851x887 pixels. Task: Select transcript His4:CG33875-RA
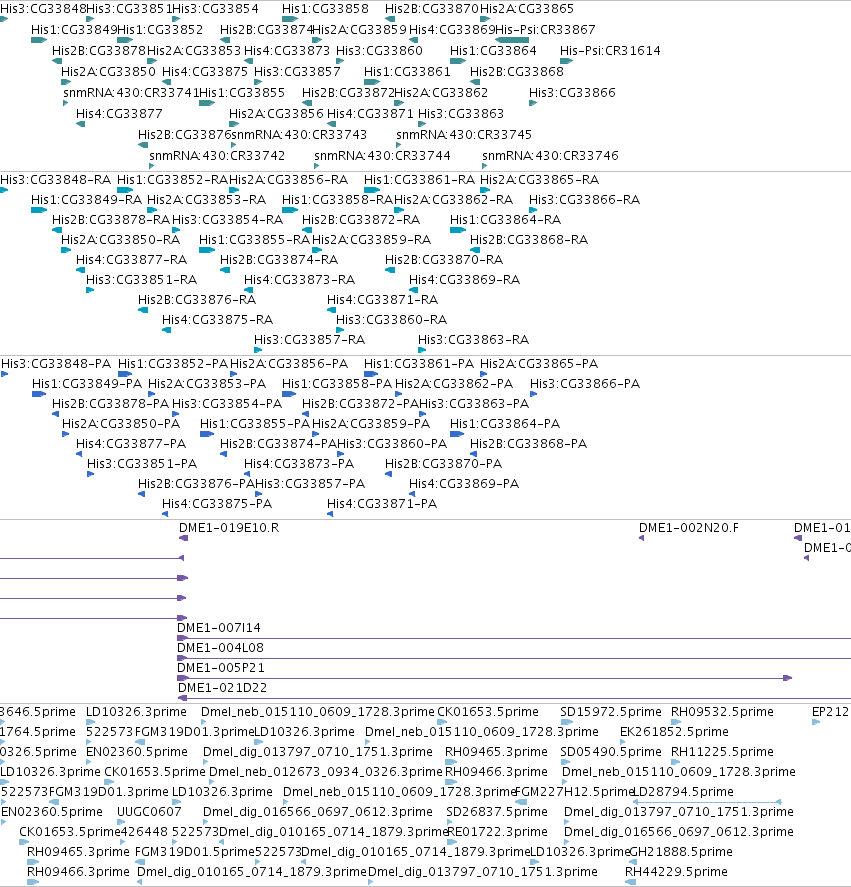tap(217, 320)
